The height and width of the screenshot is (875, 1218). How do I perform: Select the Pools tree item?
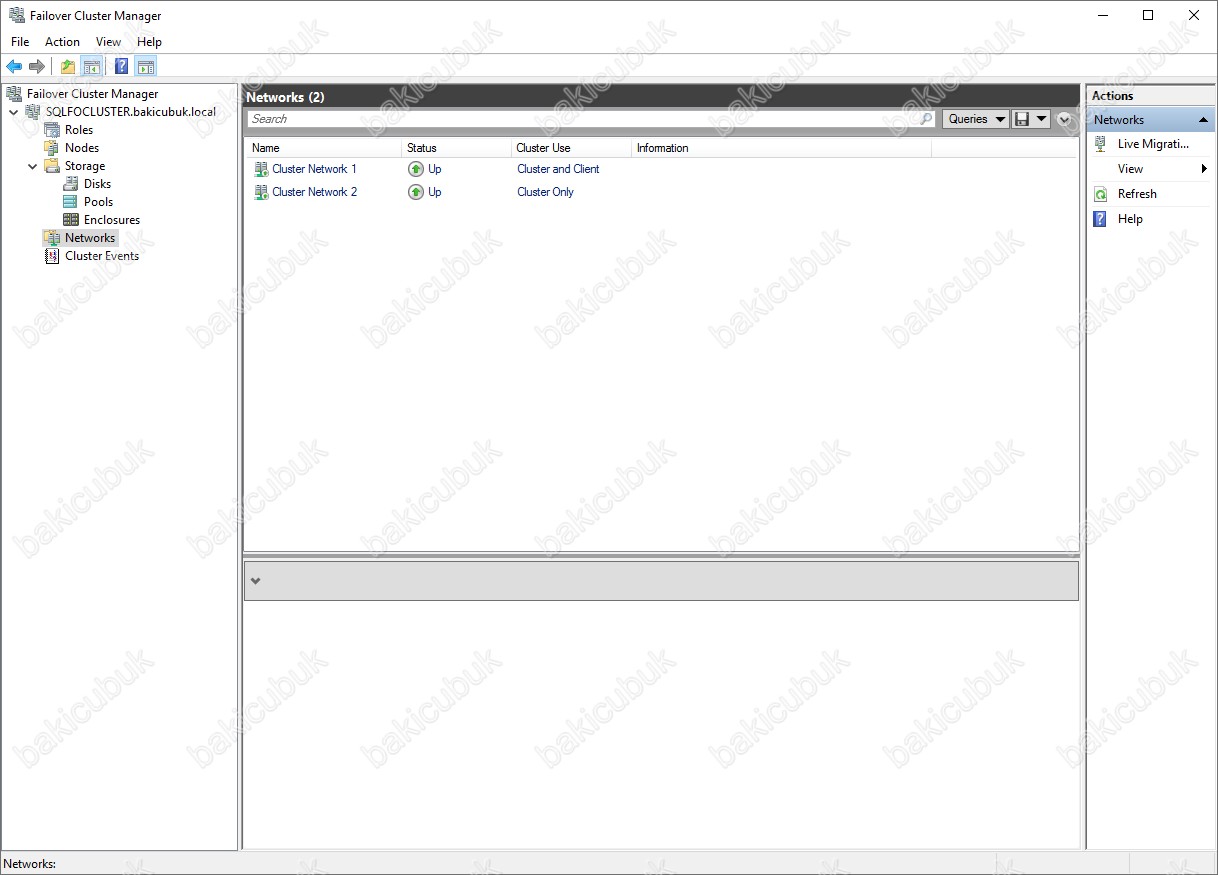point(98,202)
